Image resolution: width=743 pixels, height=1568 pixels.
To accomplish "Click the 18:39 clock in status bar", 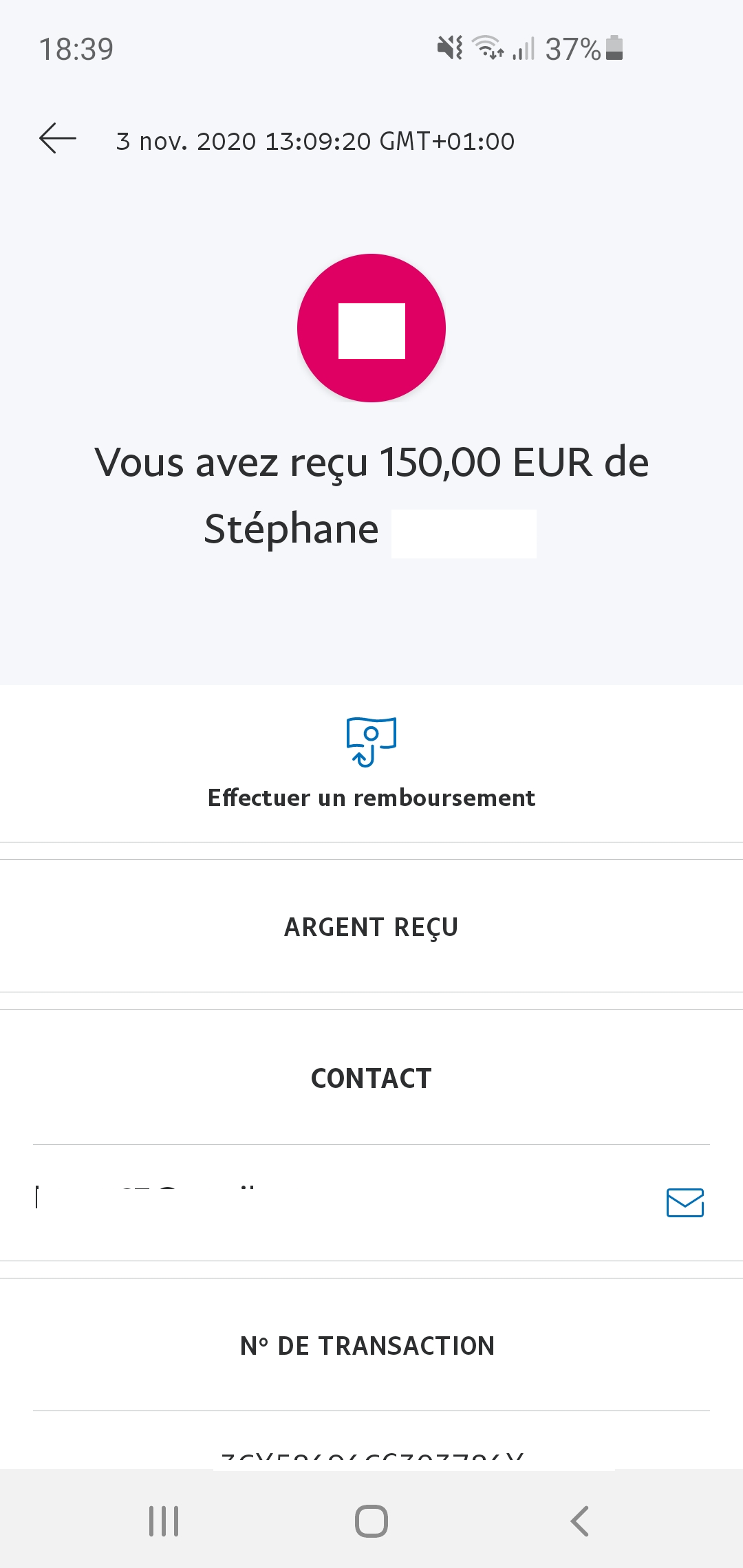I will point(76,50).
